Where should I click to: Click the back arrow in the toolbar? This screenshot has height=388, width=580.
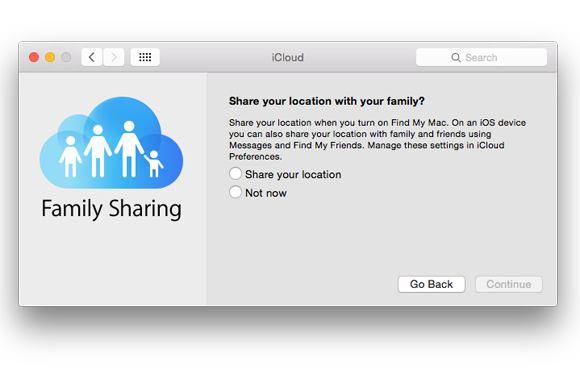(x=92, y=57)
